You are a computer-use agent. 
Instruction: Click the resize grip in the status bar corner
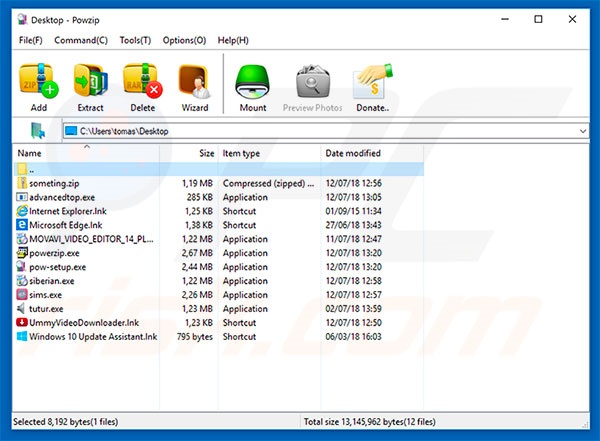tap(585, 424)
